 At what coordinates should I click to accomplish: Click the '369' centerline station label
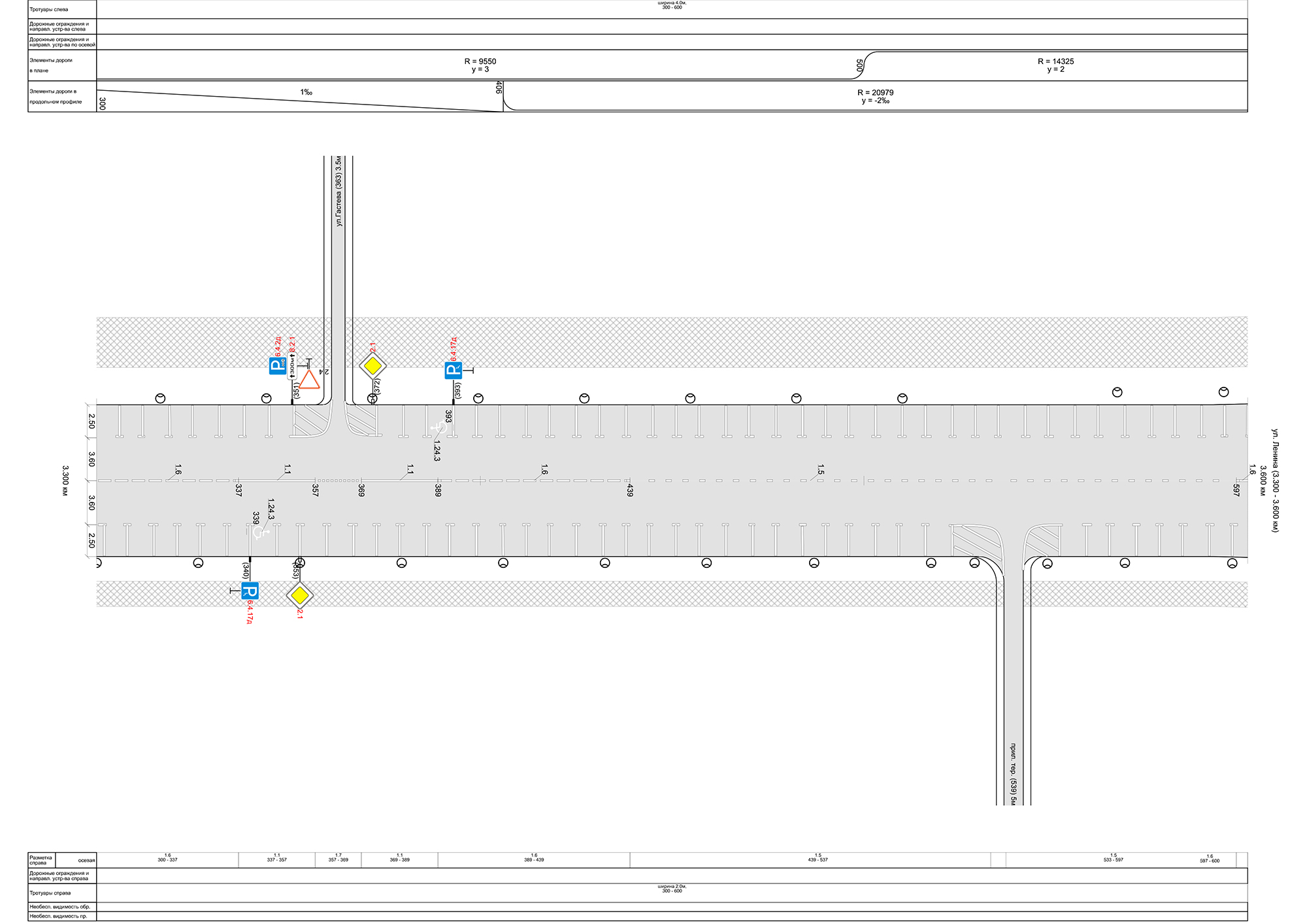[x=361, y=490]
